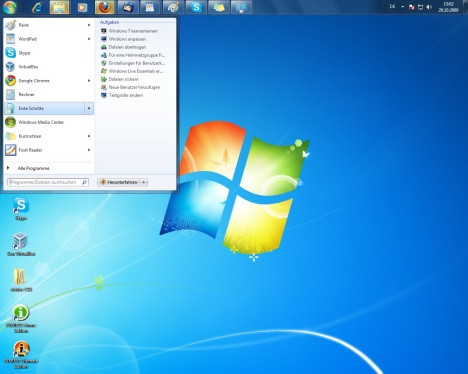Click the network tray icon
The width and height of the screenshot is (468, 374).
point(420,7)
